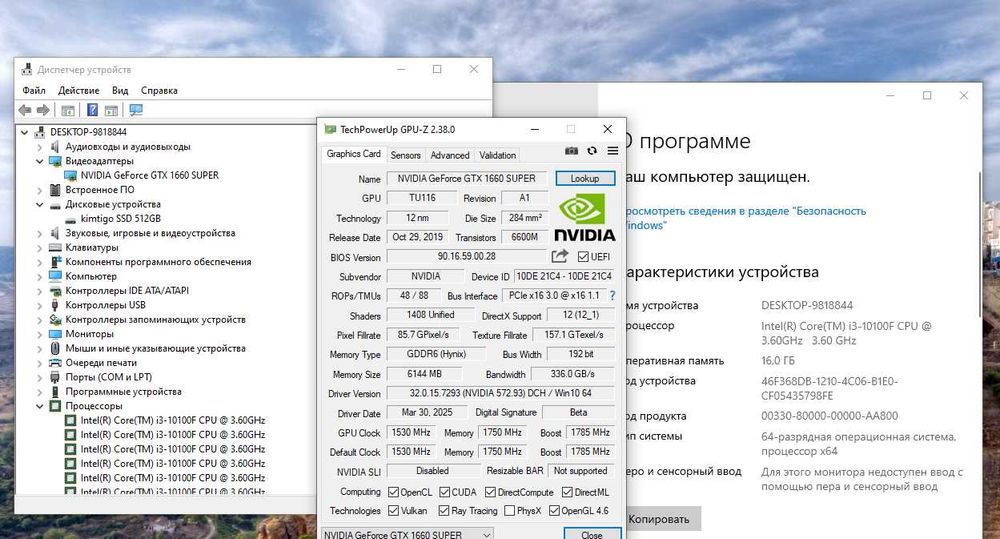Select the NVIDIA GeForce GTX 1660 SUPER device entry
The image size is (1000, 539).
pos(150,175)
